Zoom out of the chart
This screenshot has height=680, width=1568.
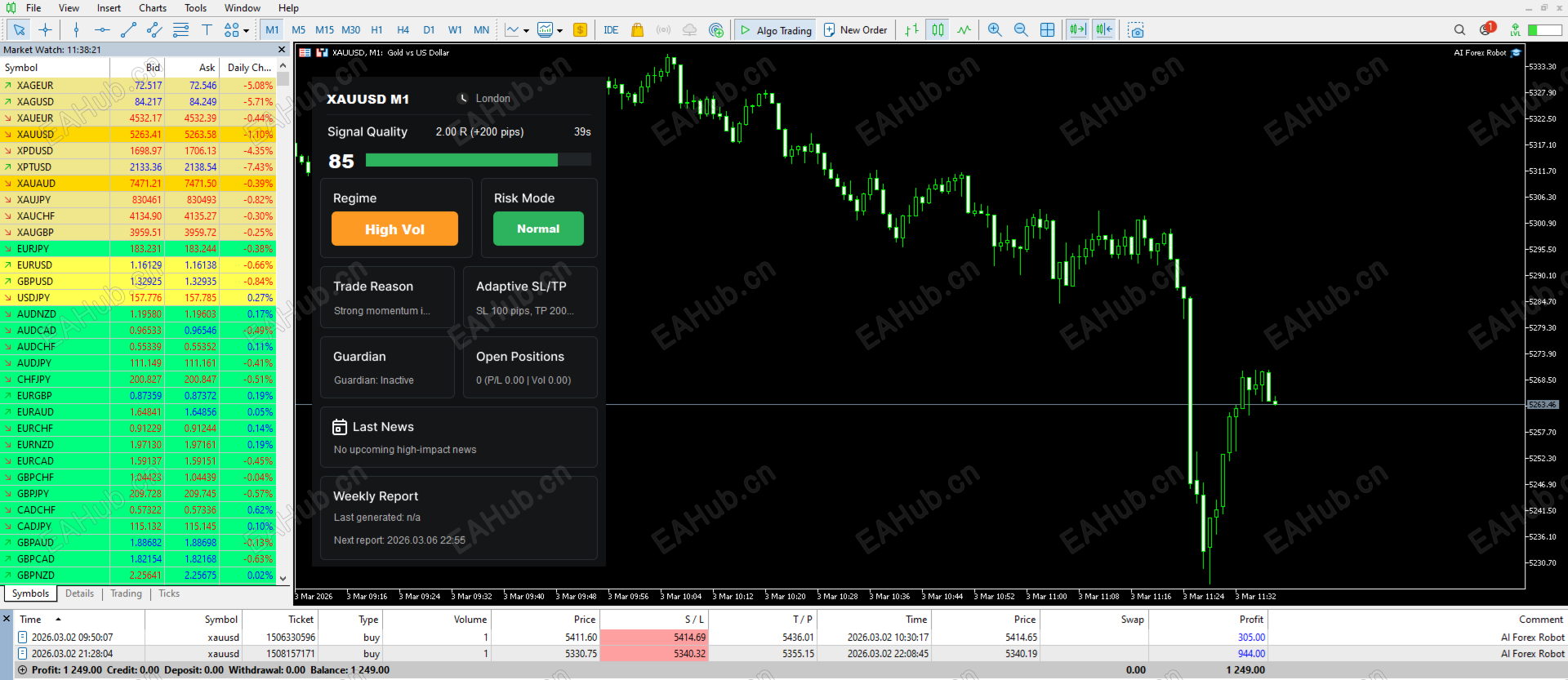tap(1021, 30)
